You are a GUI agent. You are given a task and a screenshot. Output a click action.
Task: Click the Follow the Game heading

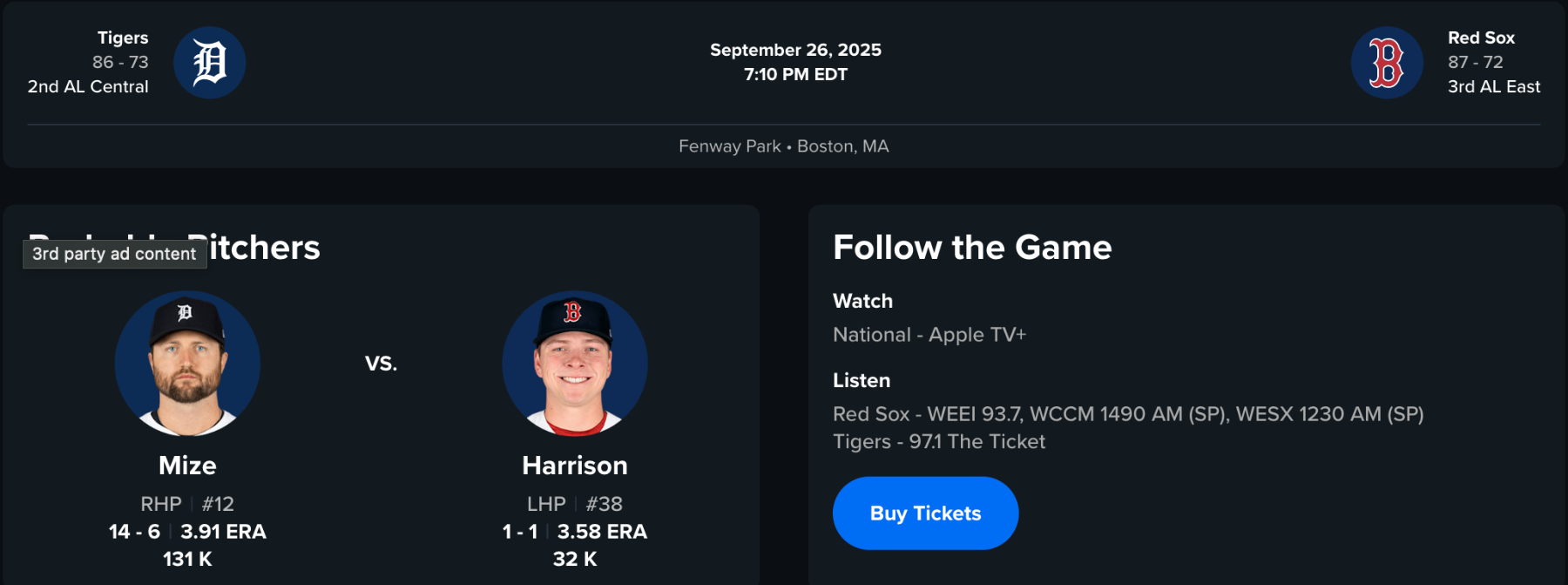pyautogui.click(x=972, y=248)
